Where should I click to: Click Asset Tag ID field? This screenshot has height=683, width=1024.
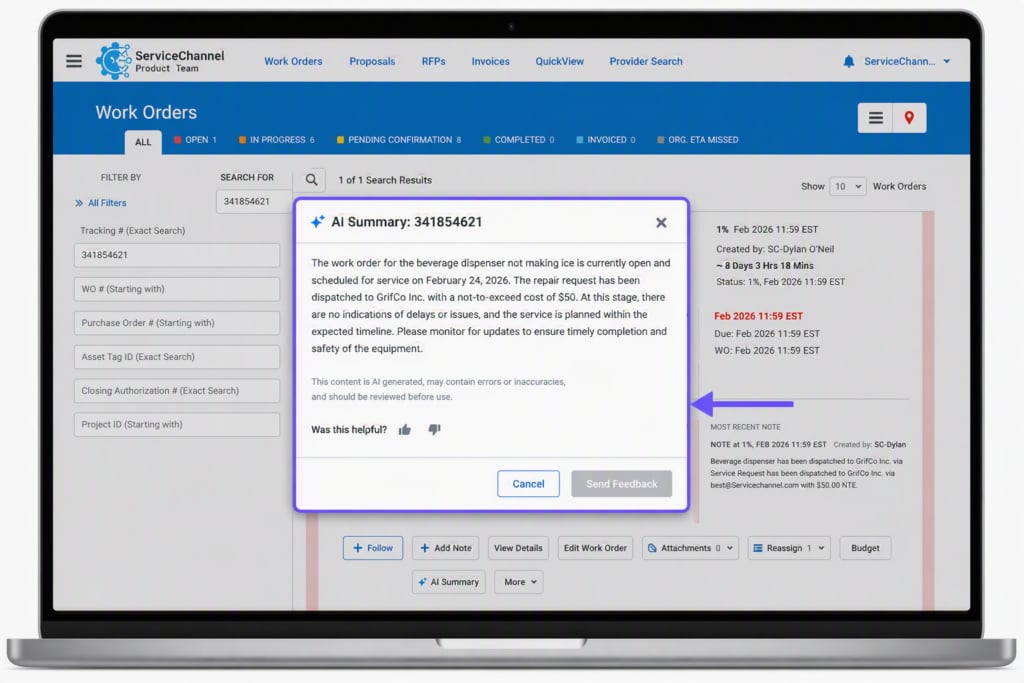(x=177, y=357)
